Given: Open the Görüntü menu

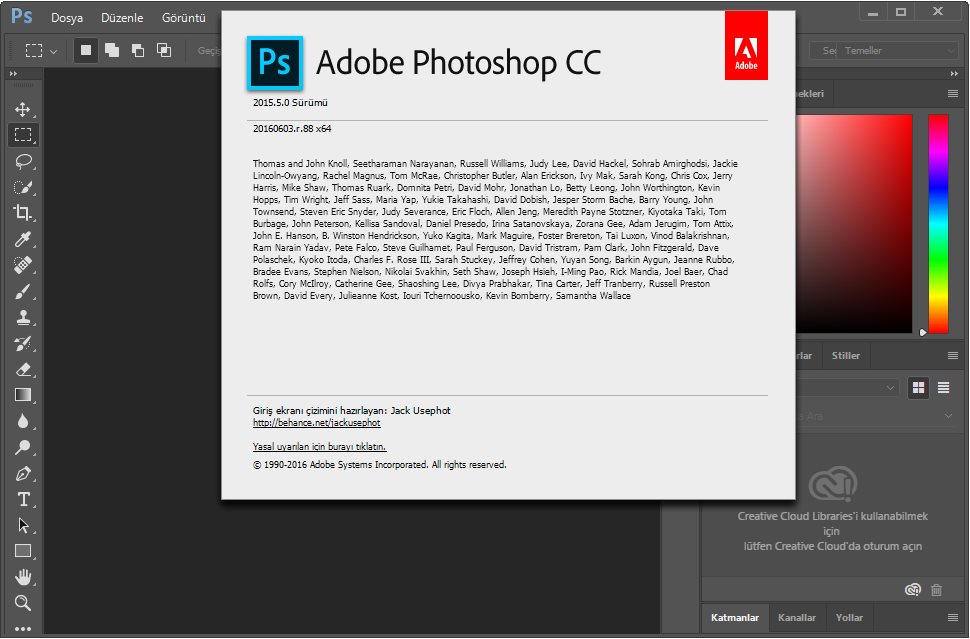Looking at the screenshot, I should [x=184, y=18].
